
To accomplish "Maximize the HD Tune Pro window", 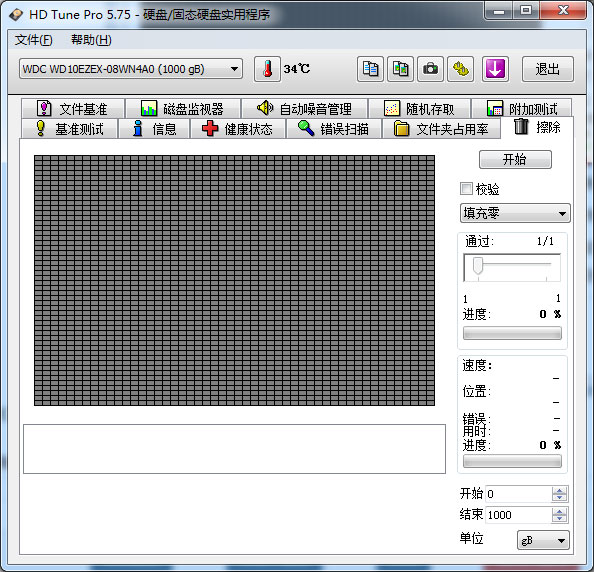I will click(x=526, y=11).
